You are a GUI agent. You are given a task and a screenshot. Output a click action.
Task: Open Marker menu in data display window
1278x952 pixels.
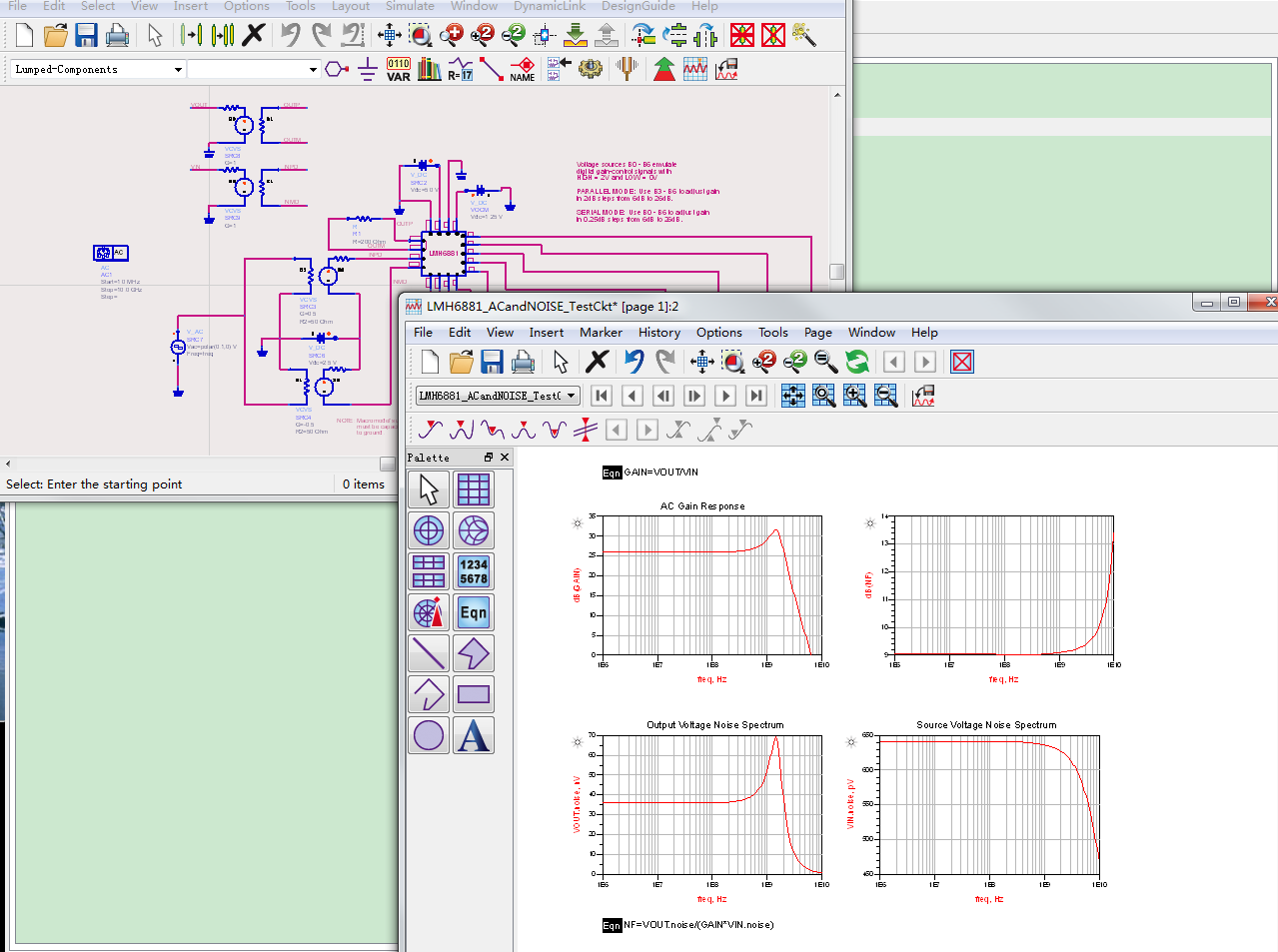[601, 333]
